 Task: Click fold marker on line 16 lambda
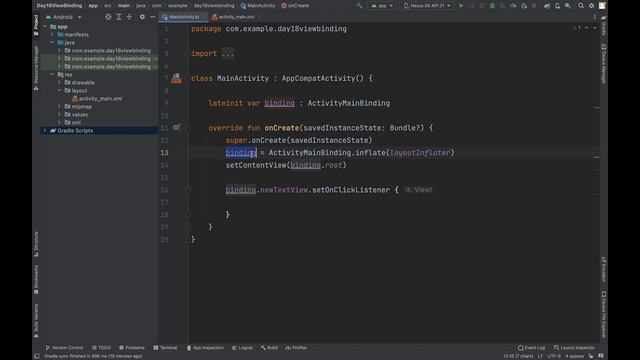(188, 189)
